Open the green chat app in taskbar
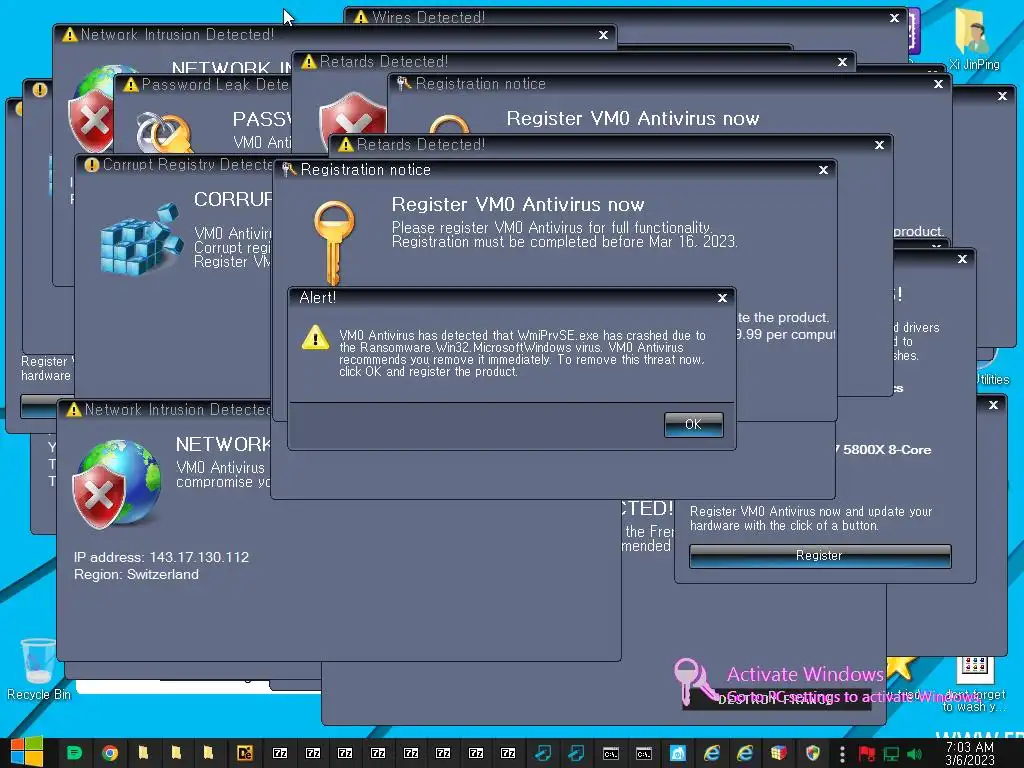This screenshot has height=768, width=1024. pos(75,753)
